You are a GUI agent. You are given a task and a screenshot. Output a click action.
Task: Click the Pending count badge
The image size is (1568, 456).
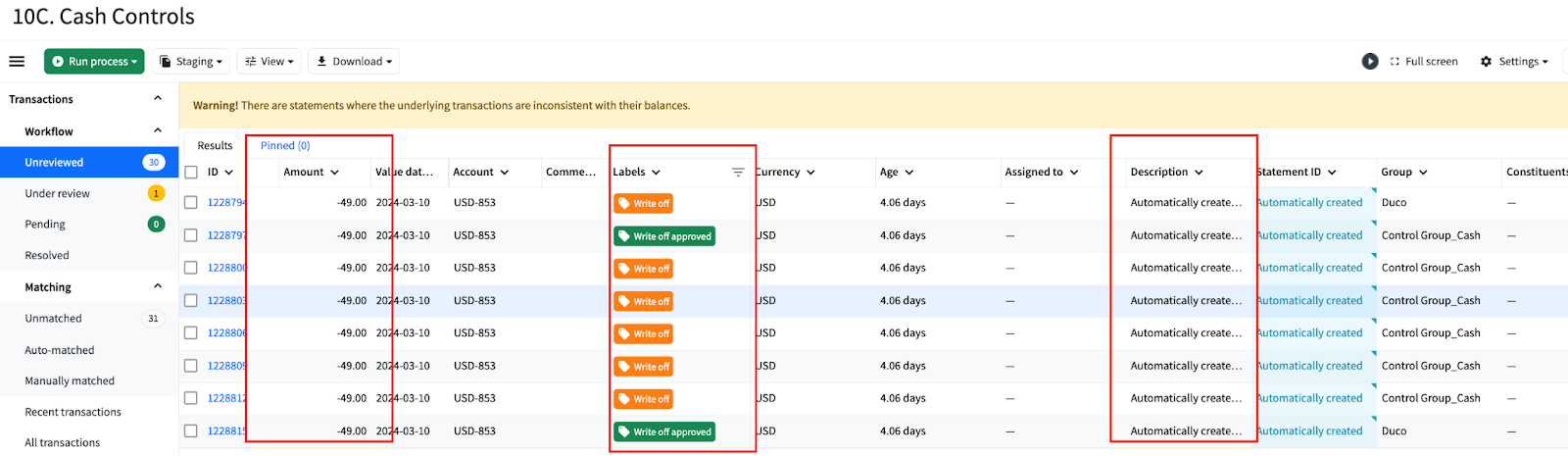pos(156,224)
